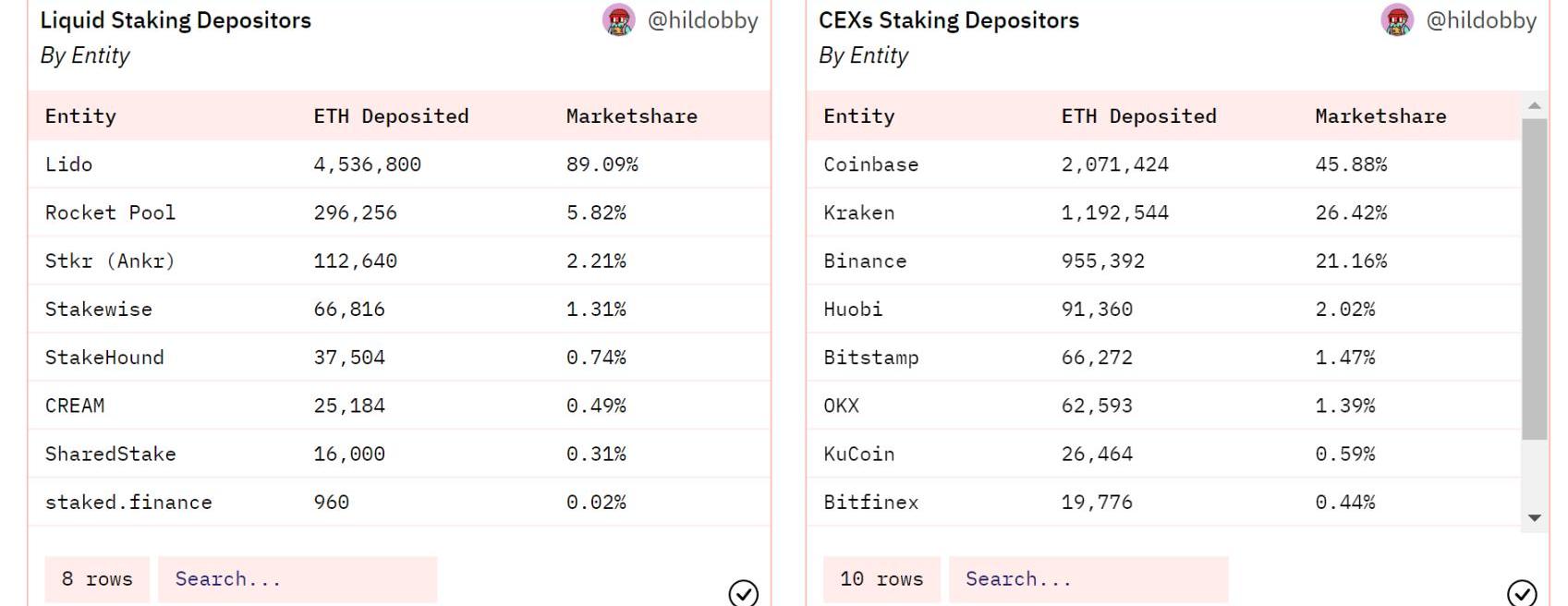Sort Liquid Staking by ETH Deposited header

click(391, 116)
